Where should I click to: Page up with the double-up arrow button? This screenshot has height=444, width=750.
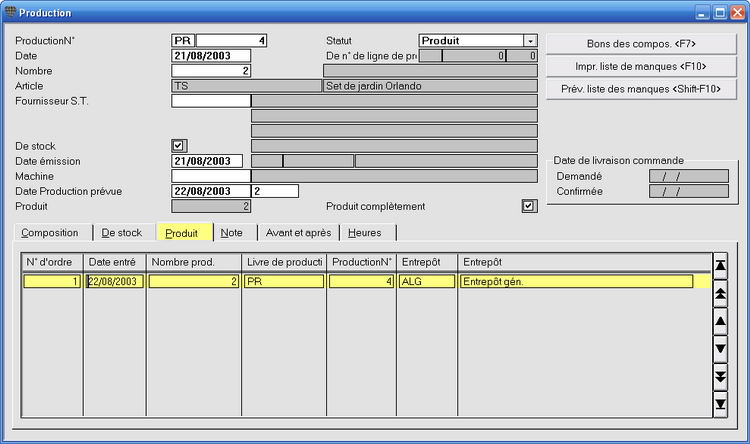pyautogui.click(x=720, y=293)
